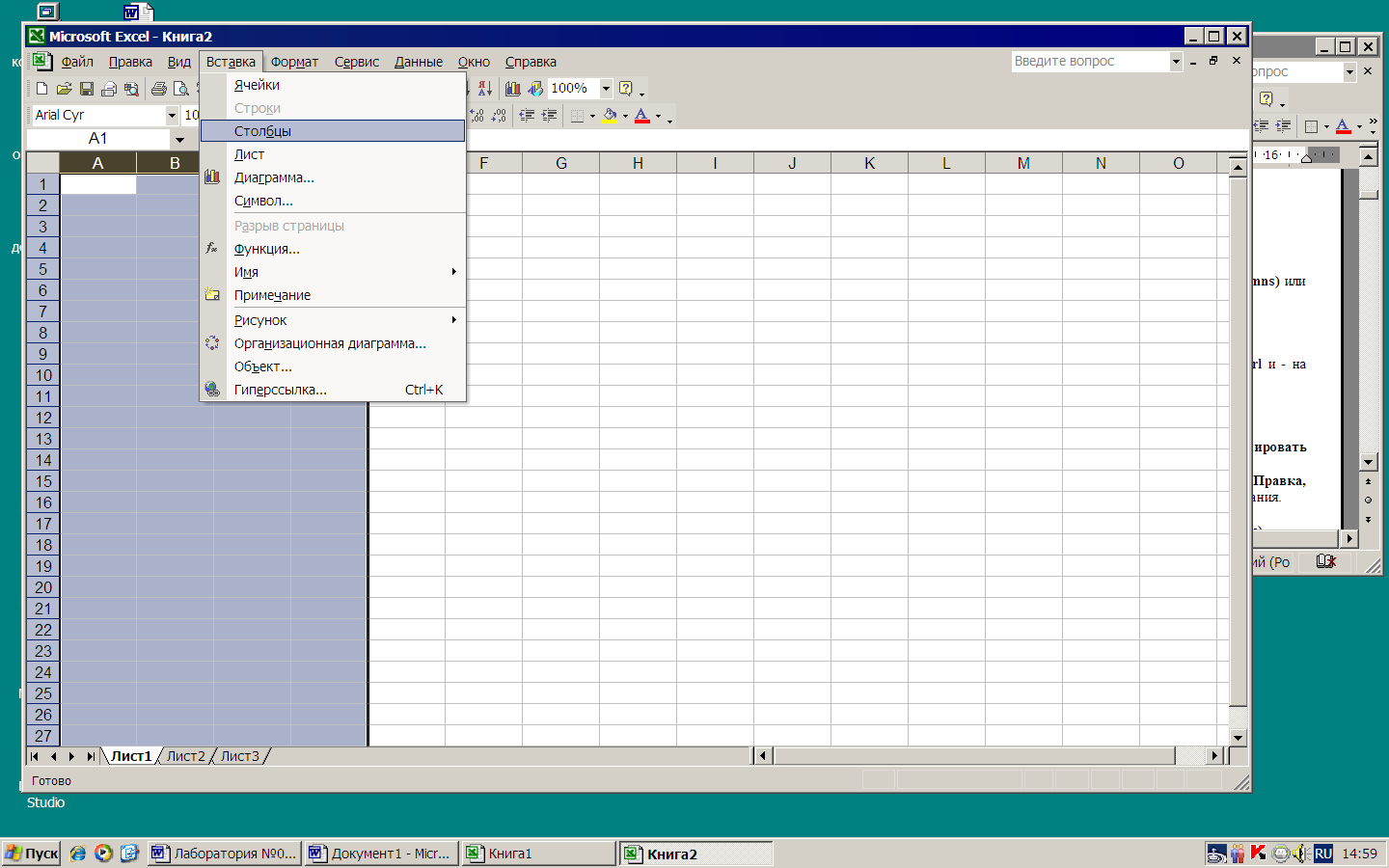
Task: Switch to Книга1 taskbar button
Action: (x=538, y=854)
